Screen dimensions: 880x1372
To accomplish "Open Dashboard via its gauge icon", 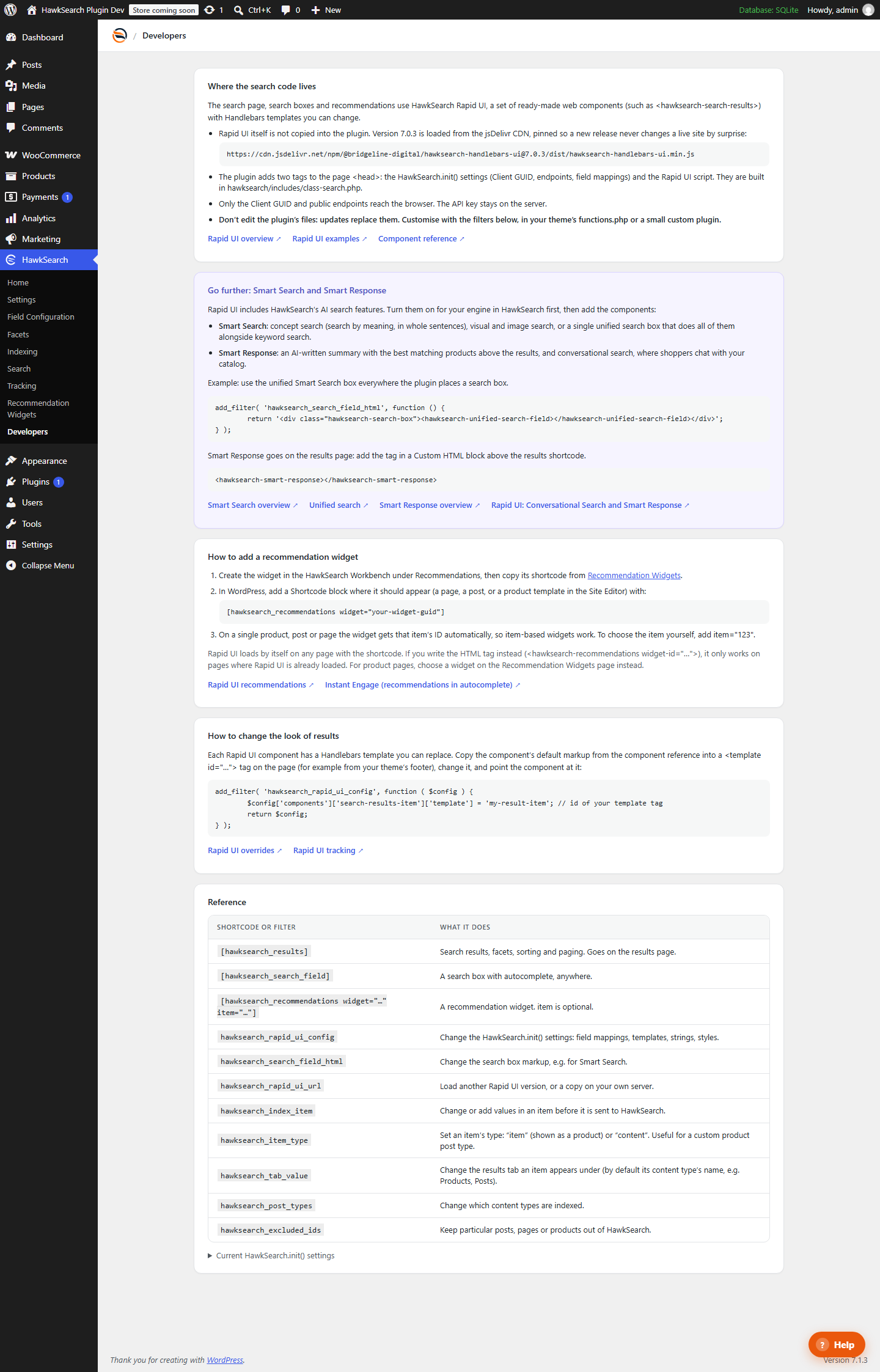I will [11, 37].
